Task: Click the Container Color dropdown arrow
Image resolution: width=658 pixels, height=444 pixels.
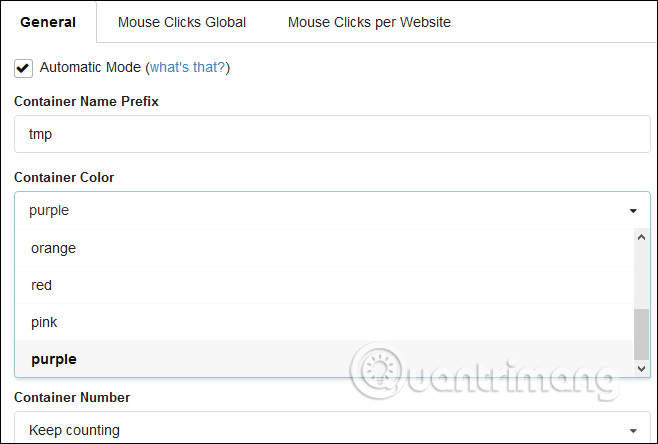Action: (633, 211)
